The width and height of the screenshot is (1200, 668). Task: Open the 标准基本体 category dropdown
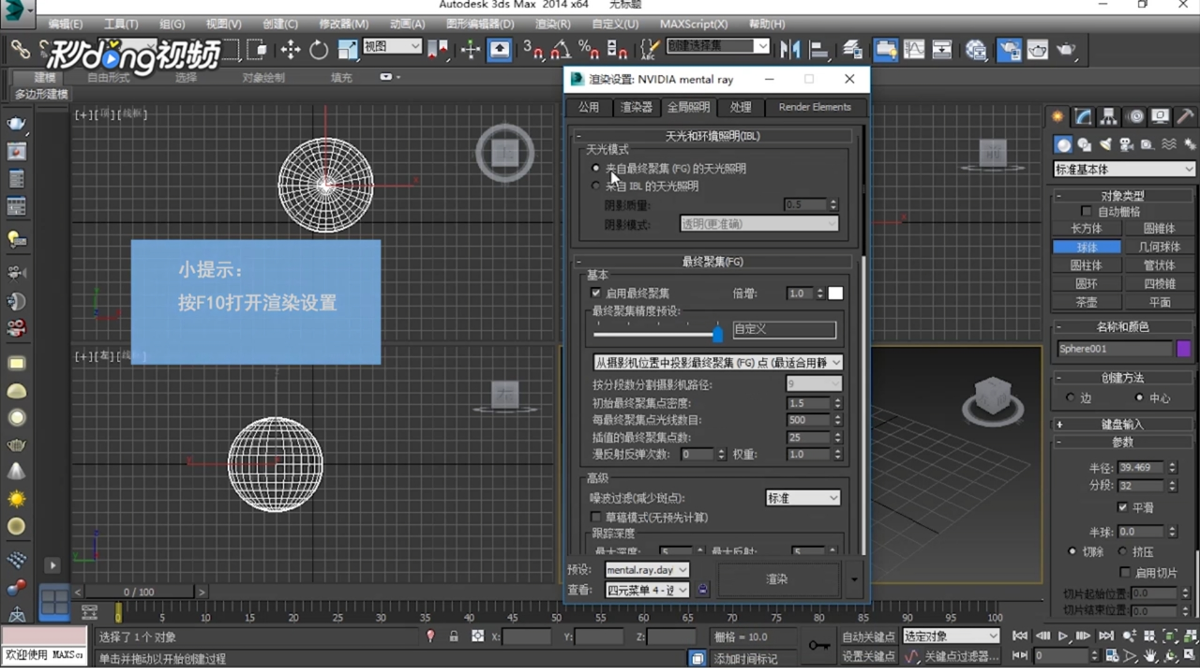pyautogui.click(x=1124, y=169)
